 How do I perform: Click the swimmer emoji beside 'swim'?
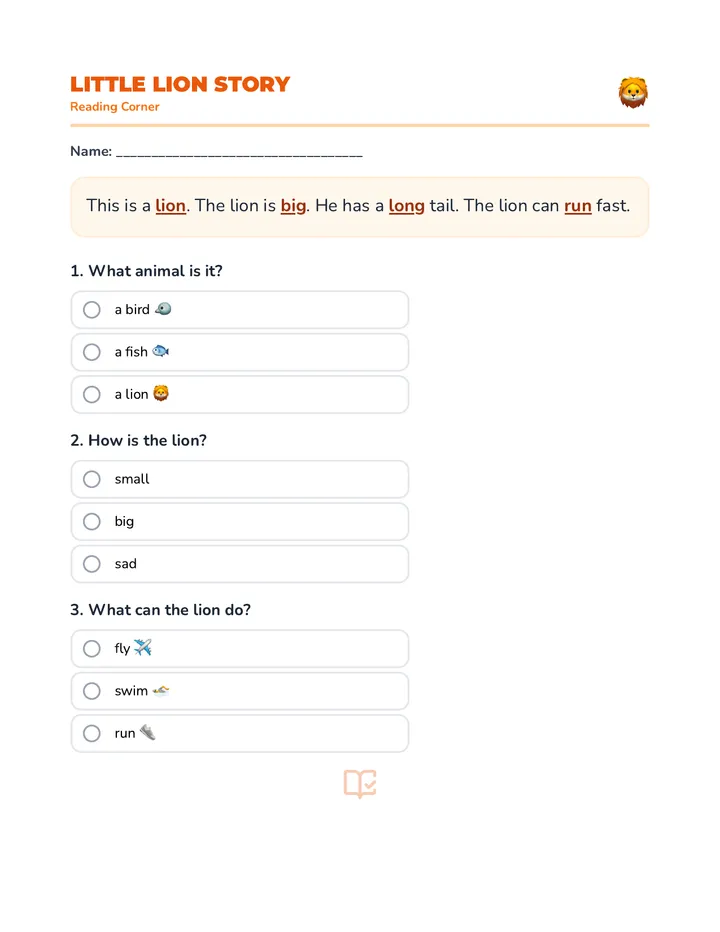click(x=161, y=691)
